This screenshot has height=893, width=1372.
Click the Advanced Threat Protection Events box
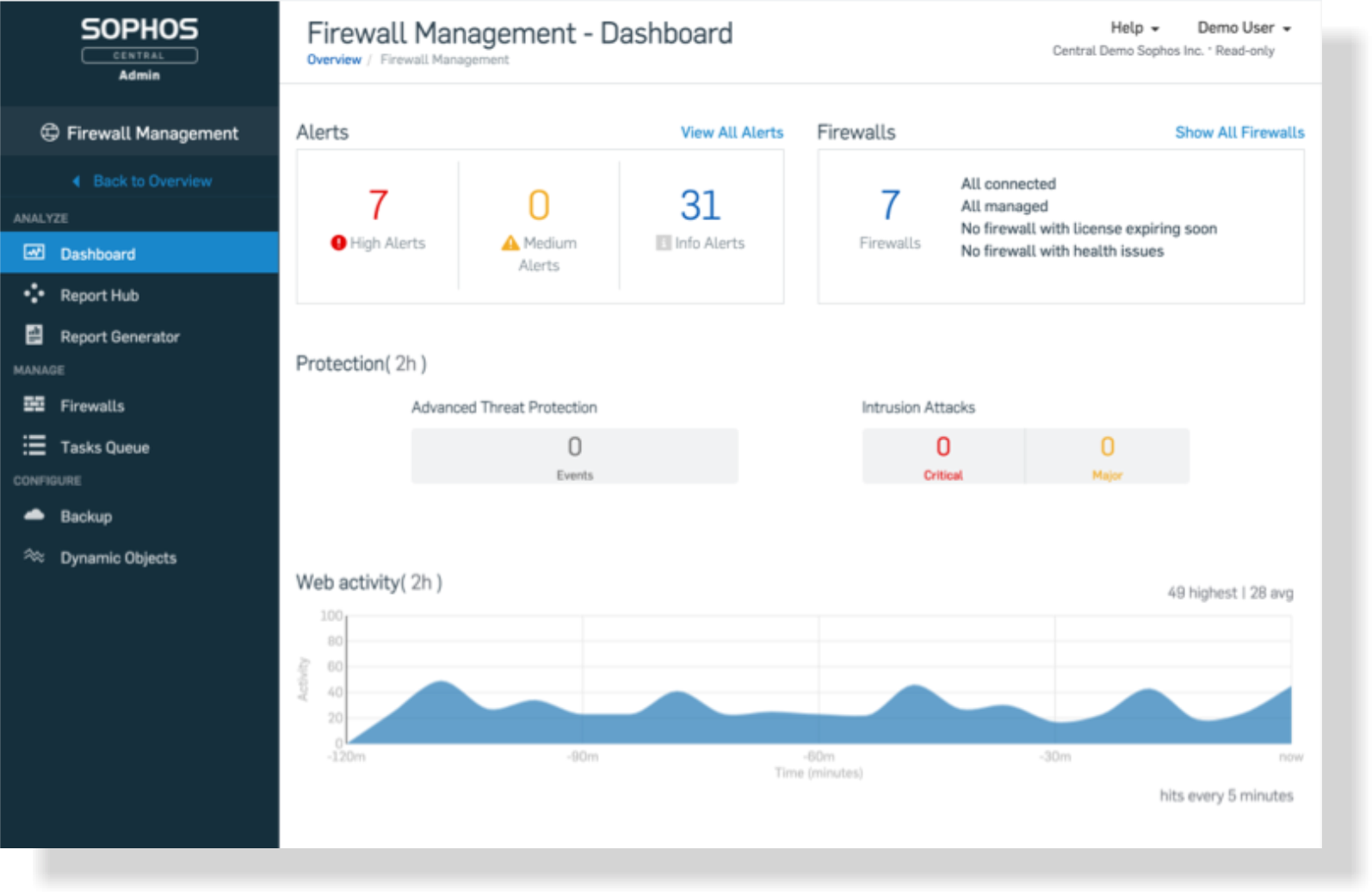[x=574, y=456]
